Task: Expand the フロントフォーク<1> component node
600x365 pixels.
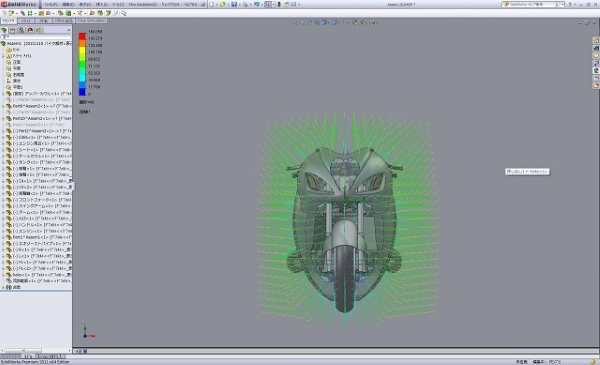Action: click(x=3, y=200)
